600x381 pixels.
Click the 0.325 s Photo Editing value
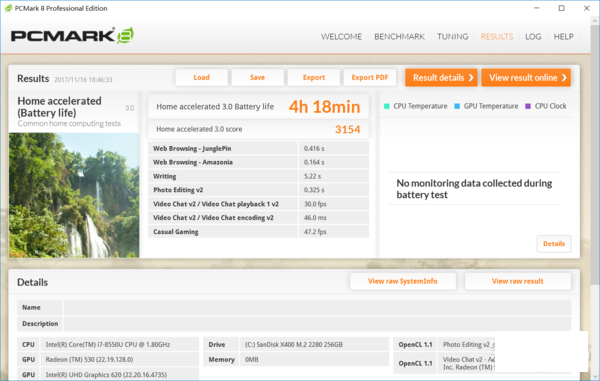[x=314, y=190]
